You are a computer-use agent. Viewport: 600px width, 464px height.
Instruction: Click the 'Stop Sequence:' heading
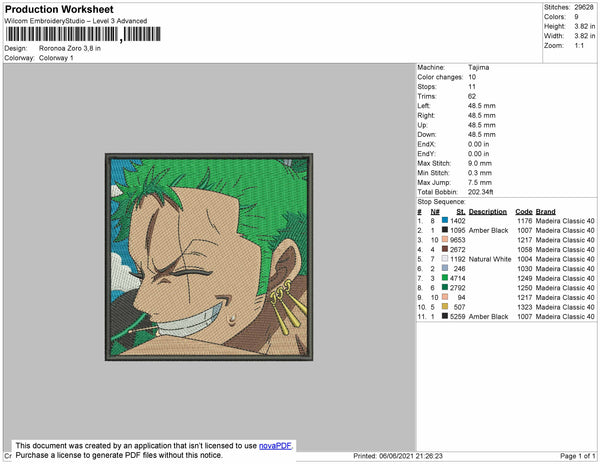(x=441, y=202)
